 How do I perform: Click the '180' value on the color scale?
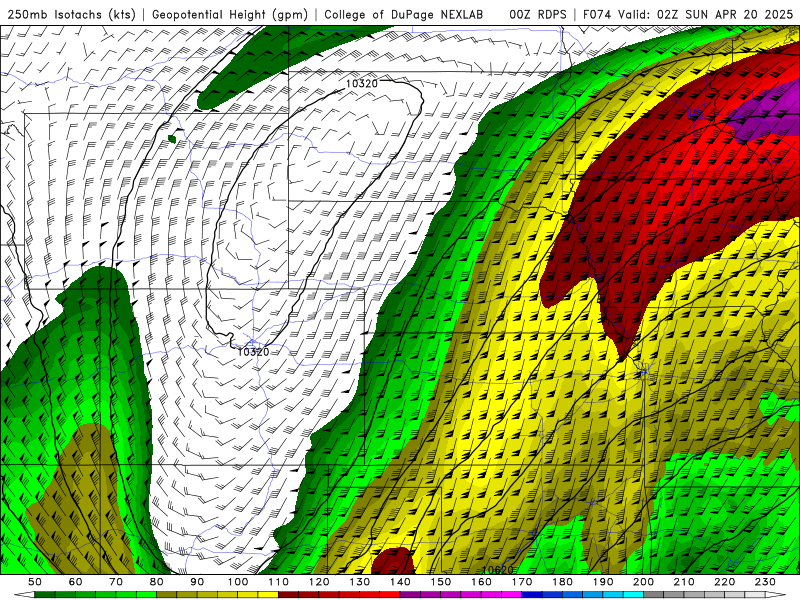tap(562, 582)
